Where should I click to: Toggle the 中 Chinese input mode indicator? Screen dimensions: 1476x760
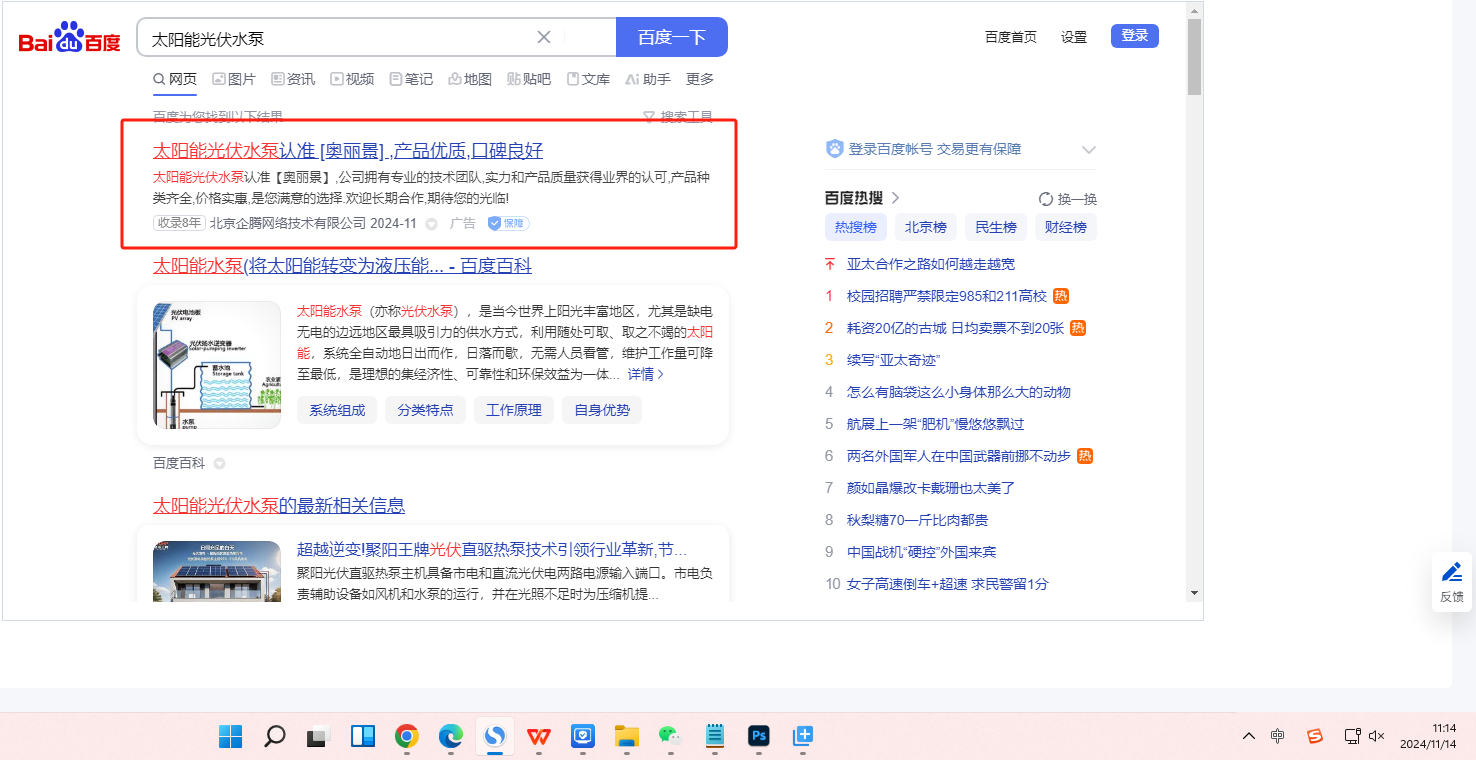click(1278, 736)
